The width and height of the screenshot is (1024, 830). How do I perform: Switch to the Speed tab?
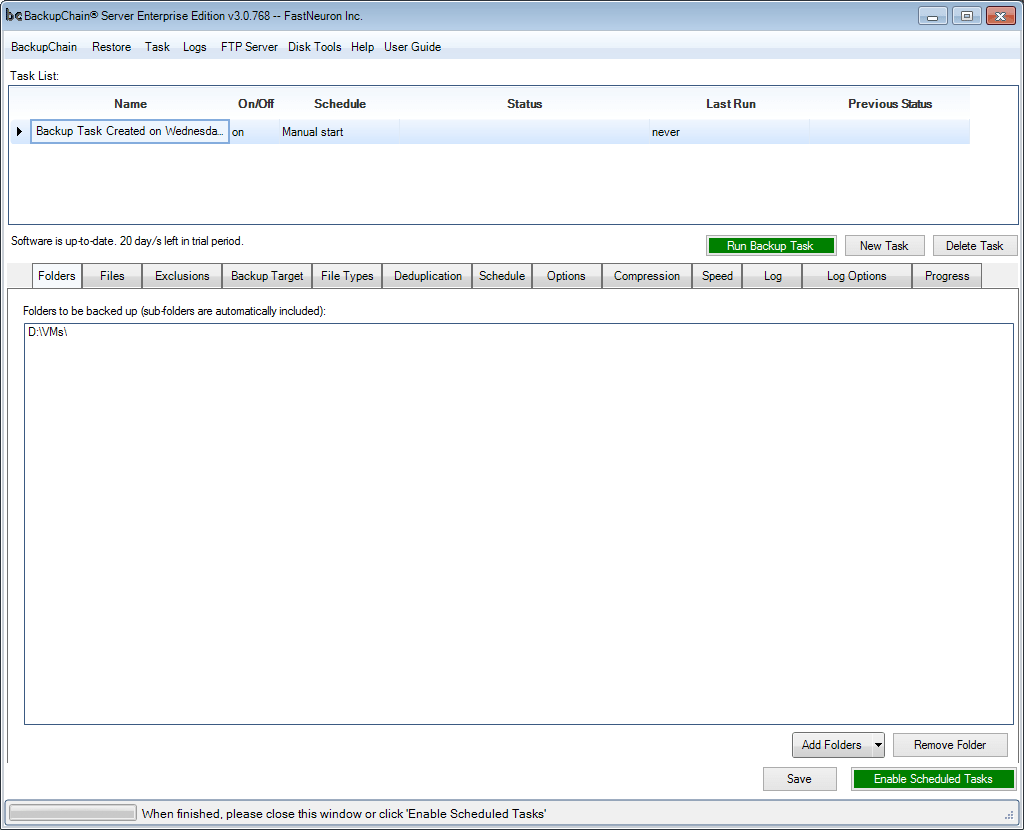tap(717, 276)
